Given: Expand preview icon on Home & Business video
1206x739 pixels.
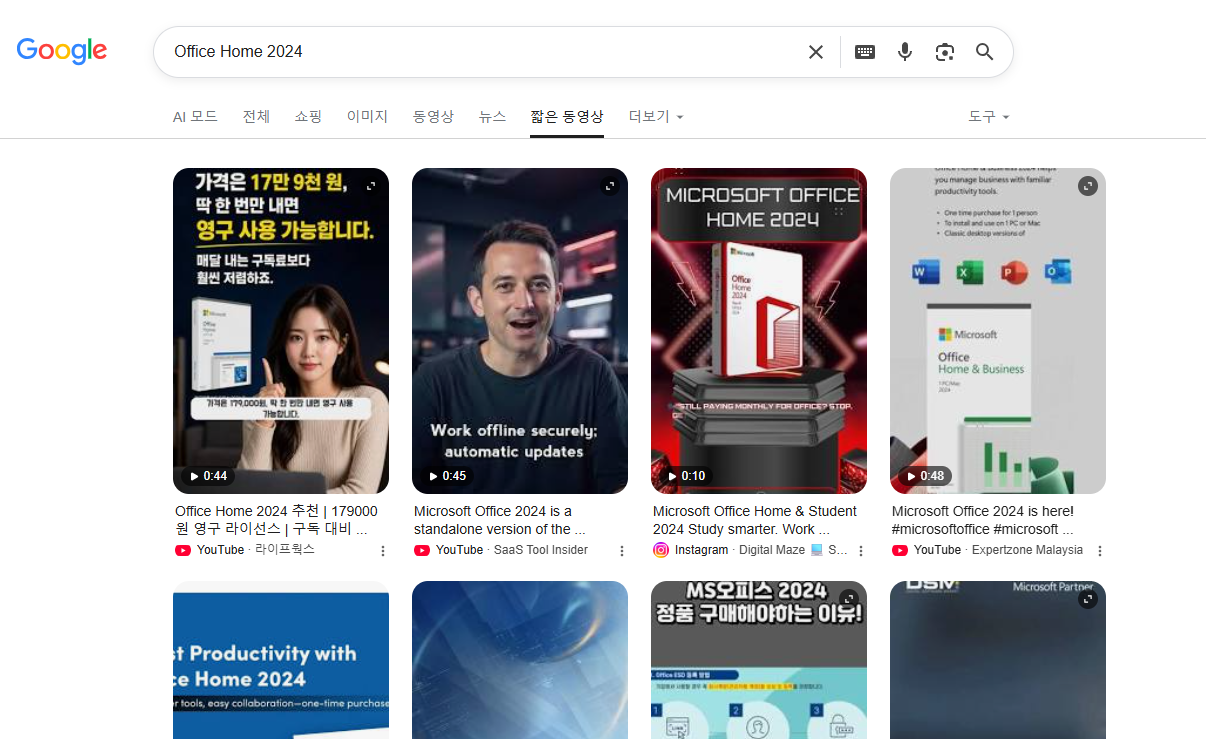Looking at the screenshot, I should click(1088, 186).
